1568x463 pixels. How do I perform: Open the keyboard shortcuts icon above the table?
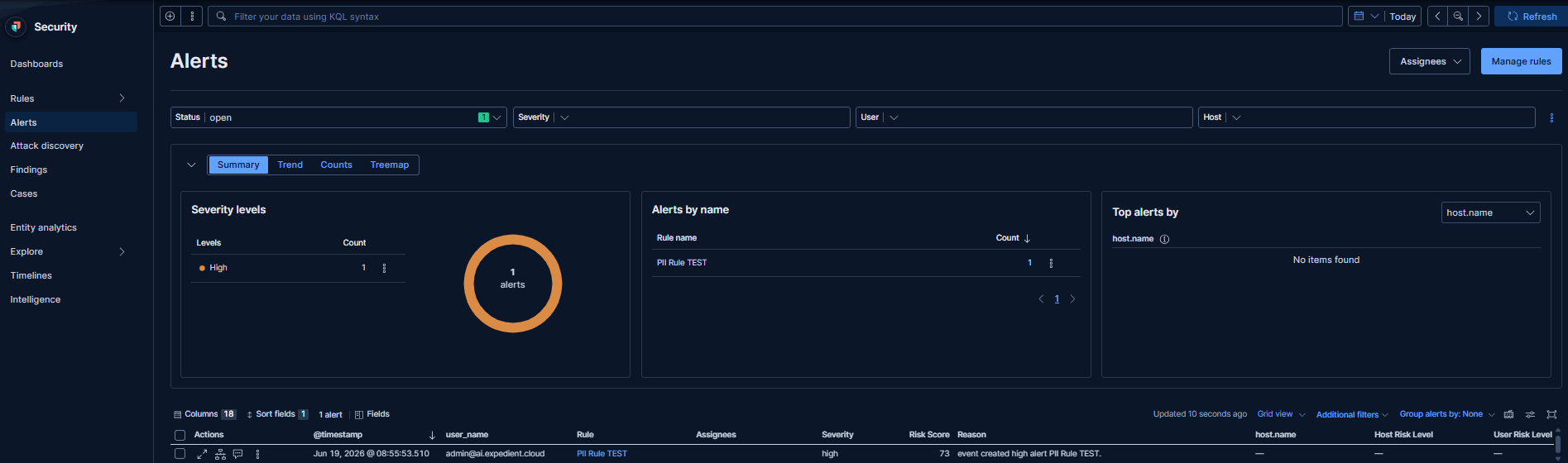(x=1508, y=414)
